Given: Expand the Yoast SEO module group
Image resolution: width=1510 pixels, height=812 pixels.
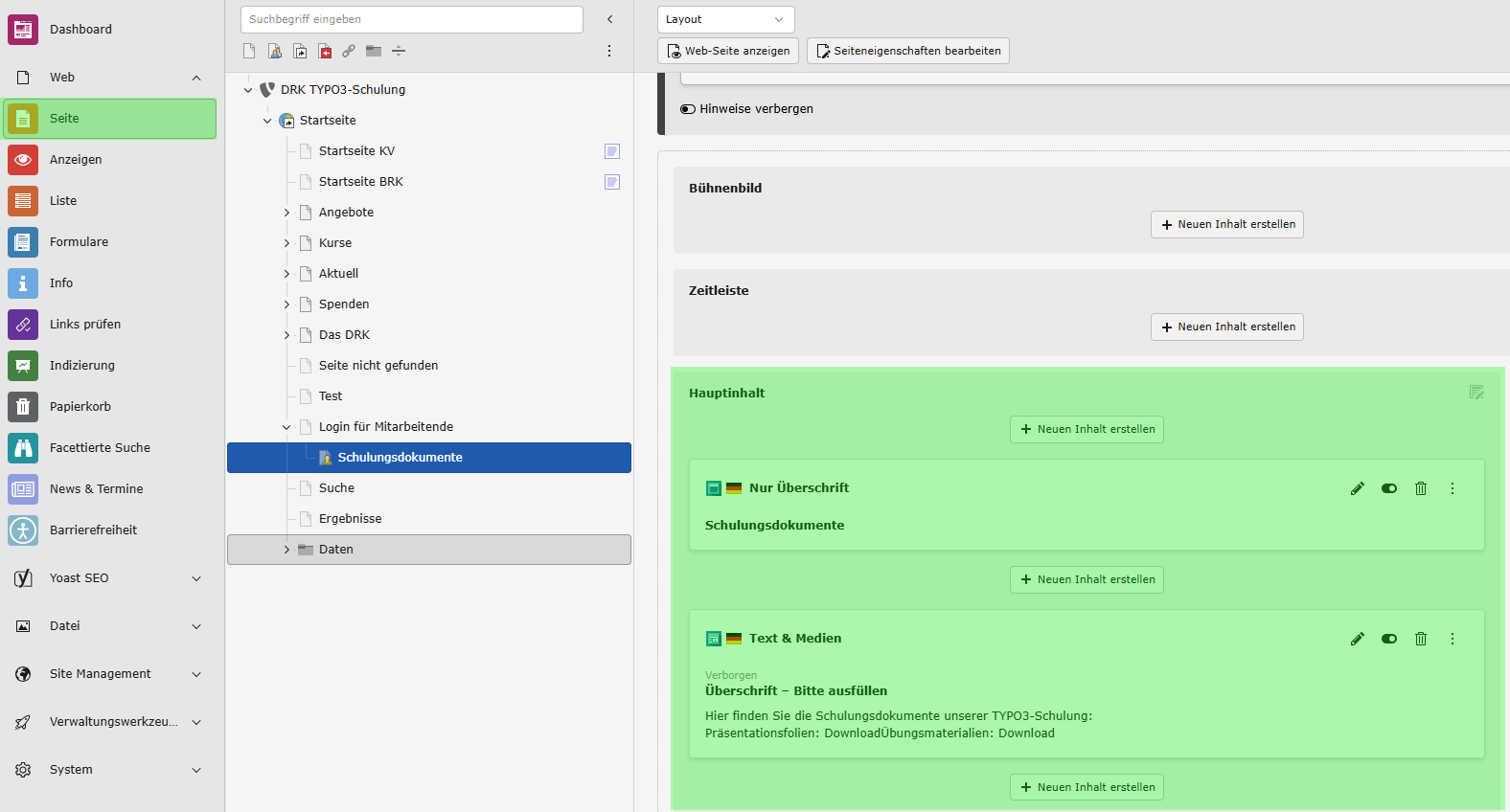Looking at the screenshot, I should [x=196, y=578].
